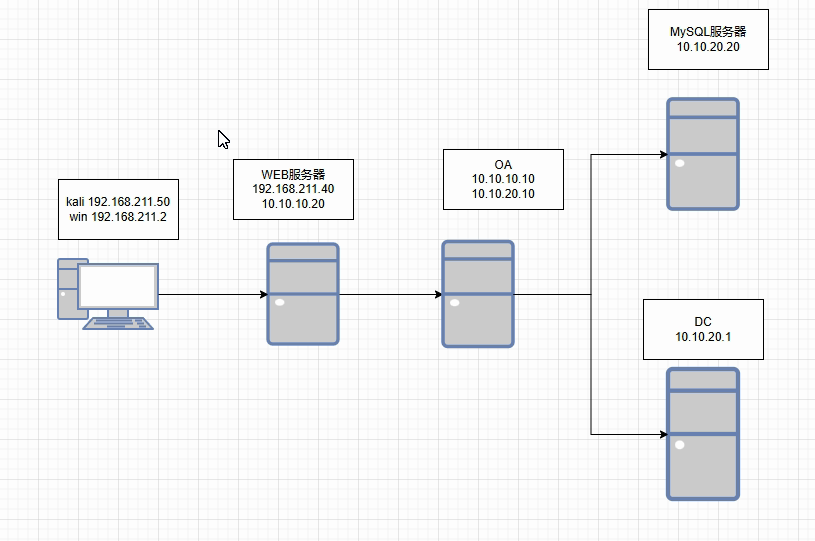The width and height of the screenshot is (815, 541).
Task: Click the WEB服务器 server icon
Action: (x=302, y=294)
